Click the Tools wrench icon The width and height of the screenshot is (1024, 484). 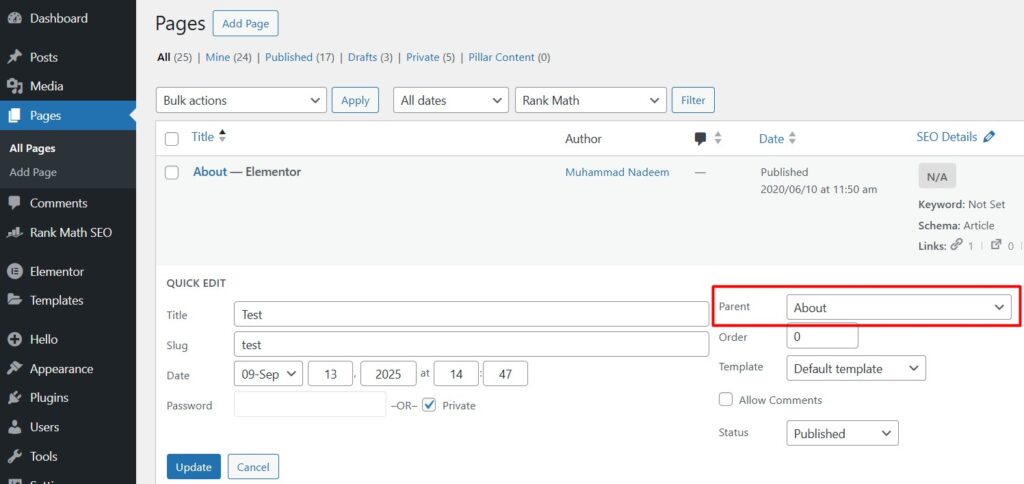click(x=14, y=456)
